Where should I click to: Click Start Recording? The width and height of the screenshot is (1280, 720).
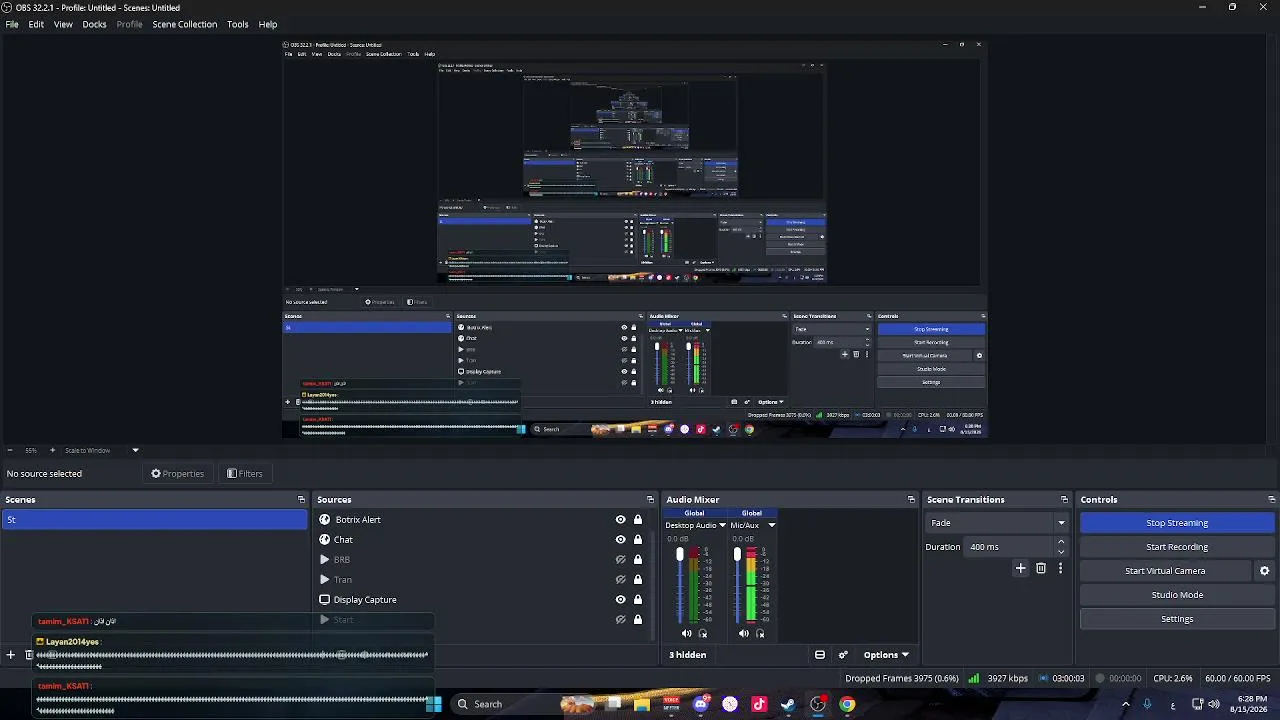click(1177, 547)
